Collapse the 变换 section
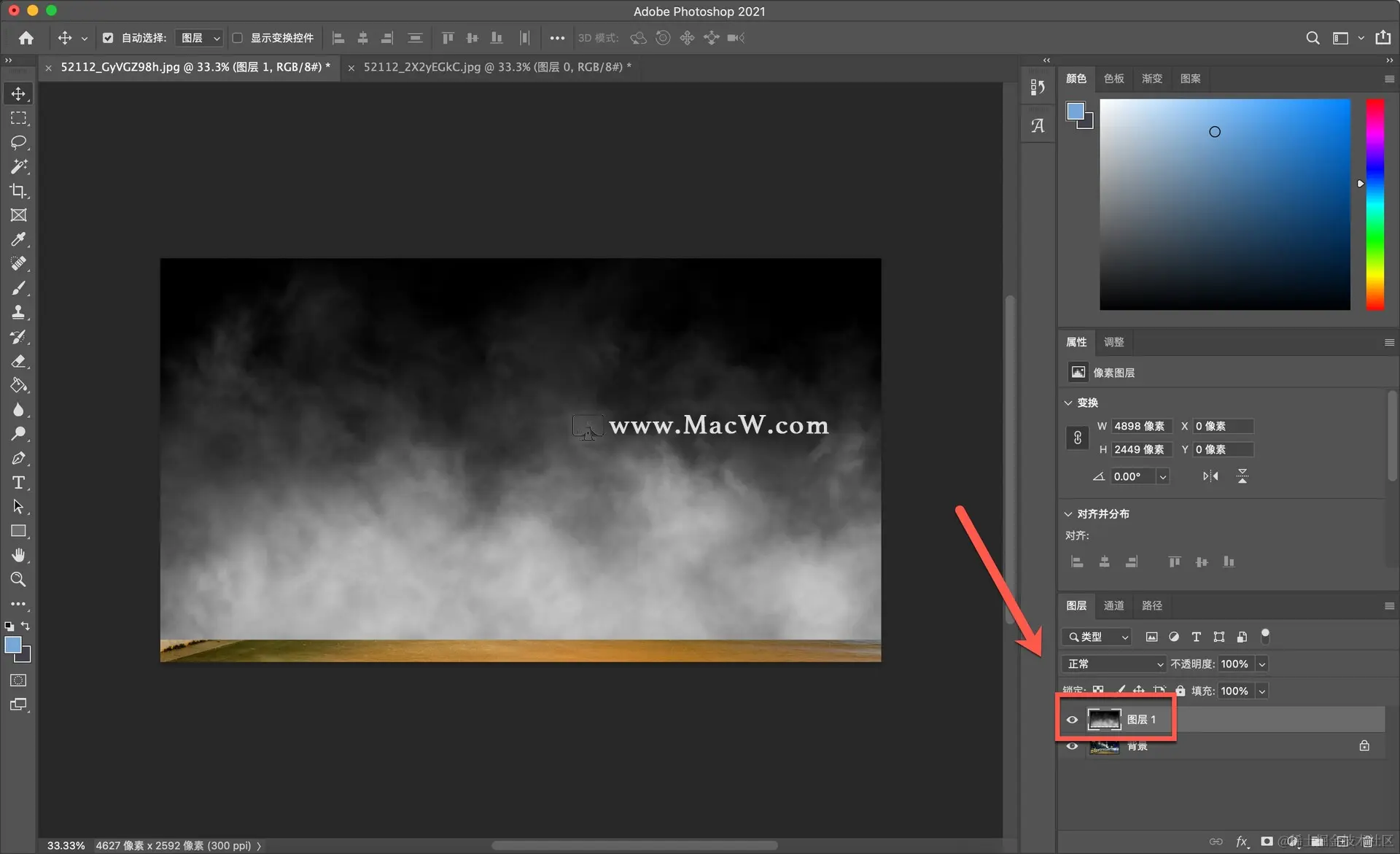Viewport: 1400px width, 854px height. click(1068, 403)
